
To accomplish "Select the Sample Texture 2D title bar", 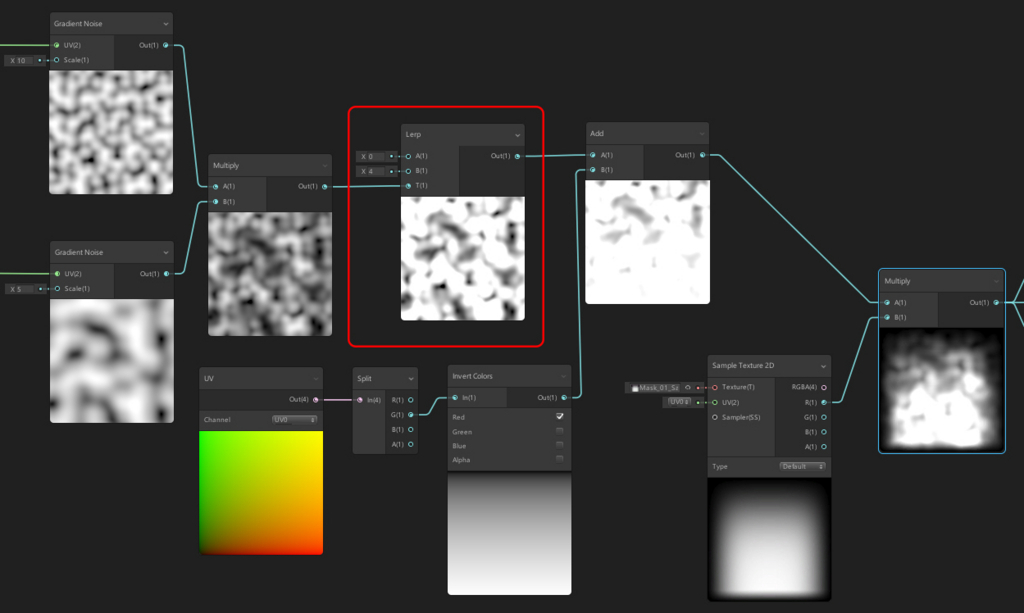I will pos(769,366).
